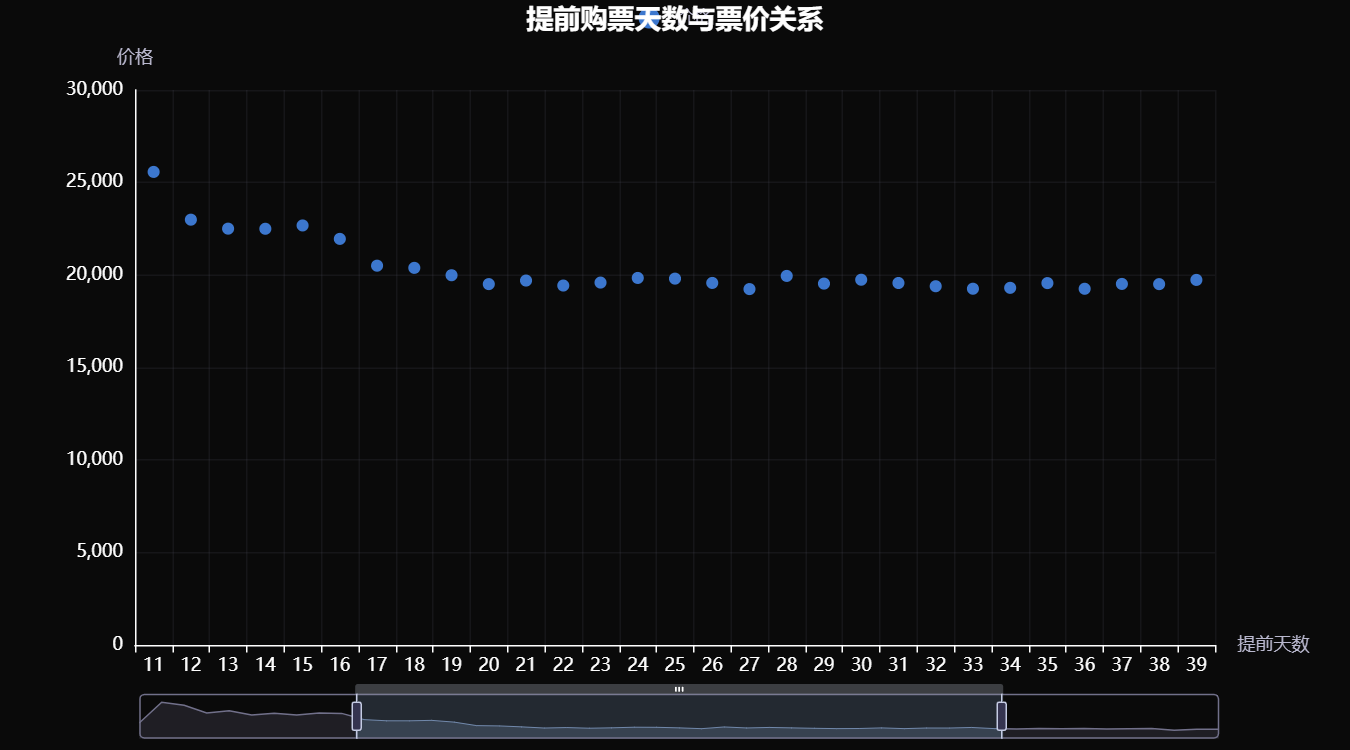Click the y-axis label 20,000

point(94,275)
